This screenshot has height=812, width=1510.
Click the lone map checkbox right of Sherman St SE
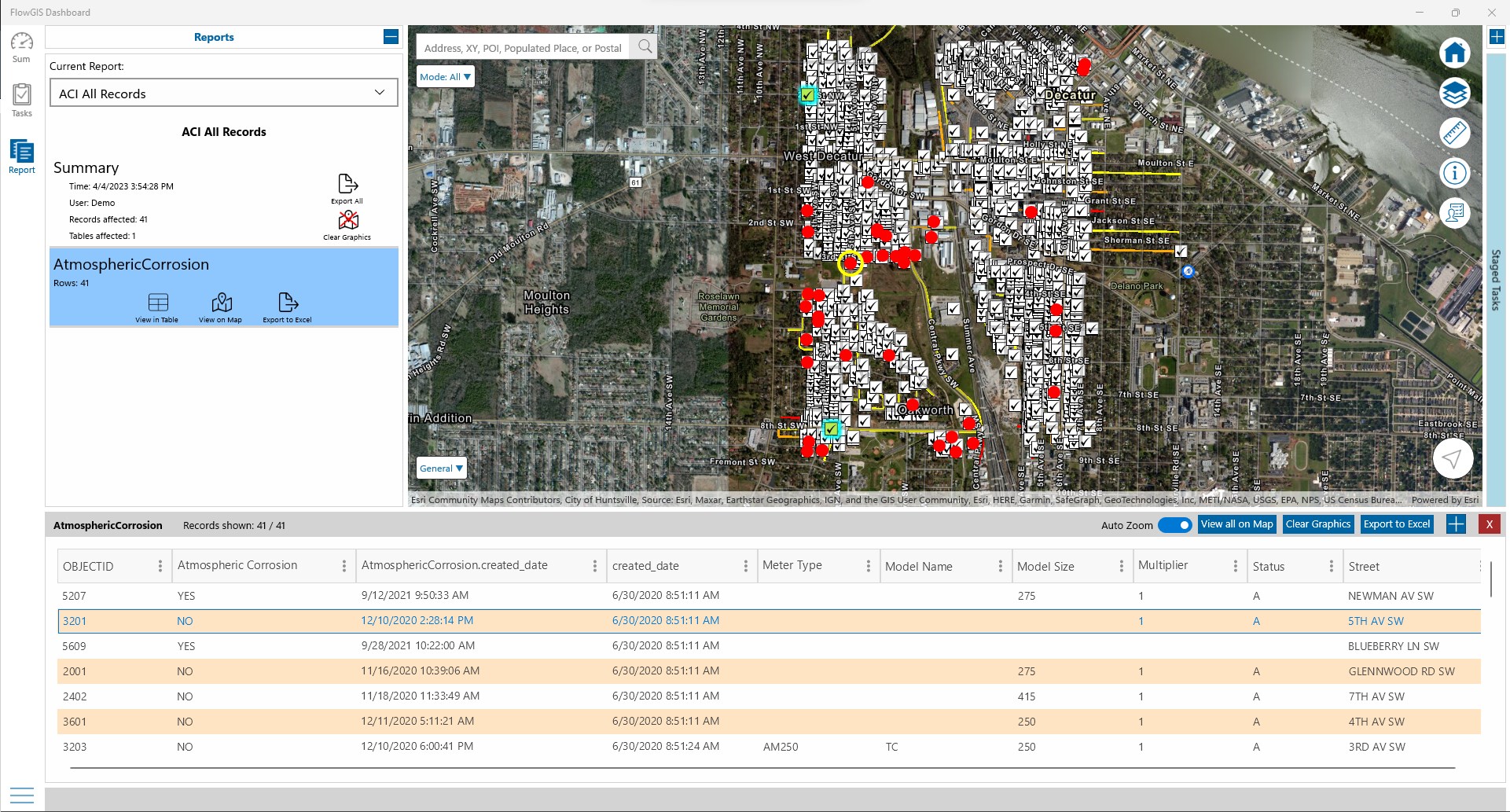(1181, 251)
